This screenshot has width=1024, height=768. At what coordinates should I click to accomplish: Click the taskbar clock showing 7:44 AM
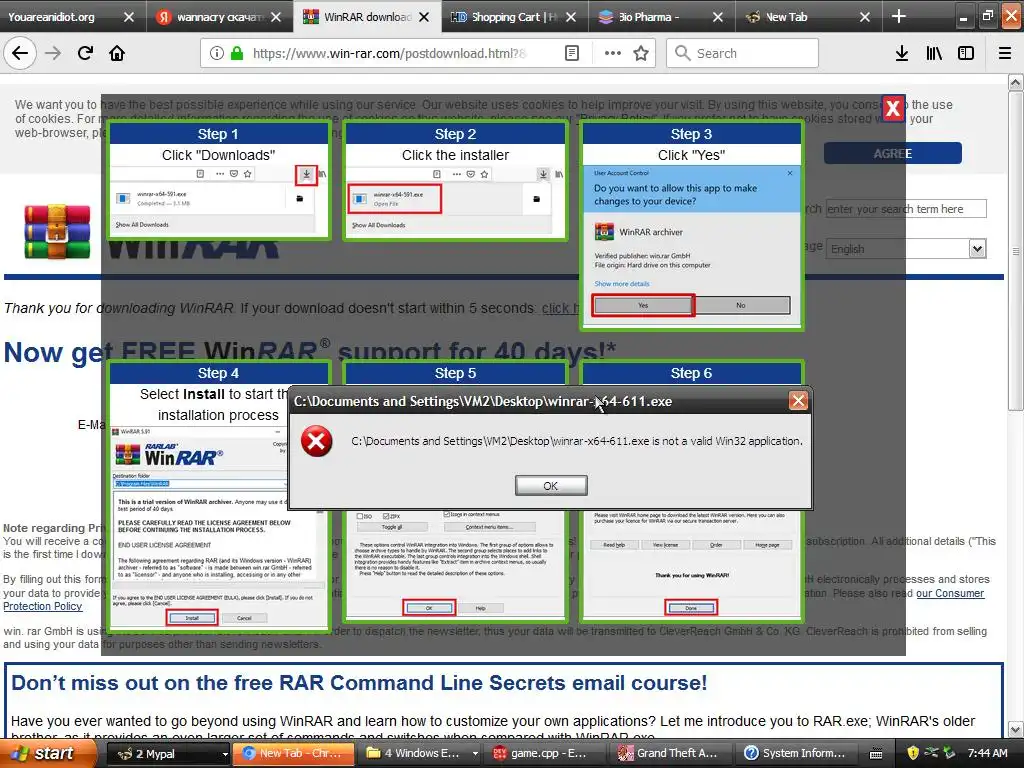click(x=987, y=753)
